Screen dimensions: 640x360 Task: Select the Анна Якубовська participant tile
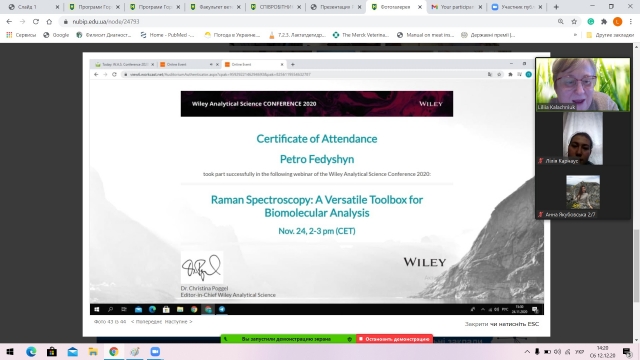(x=583, y=193)
